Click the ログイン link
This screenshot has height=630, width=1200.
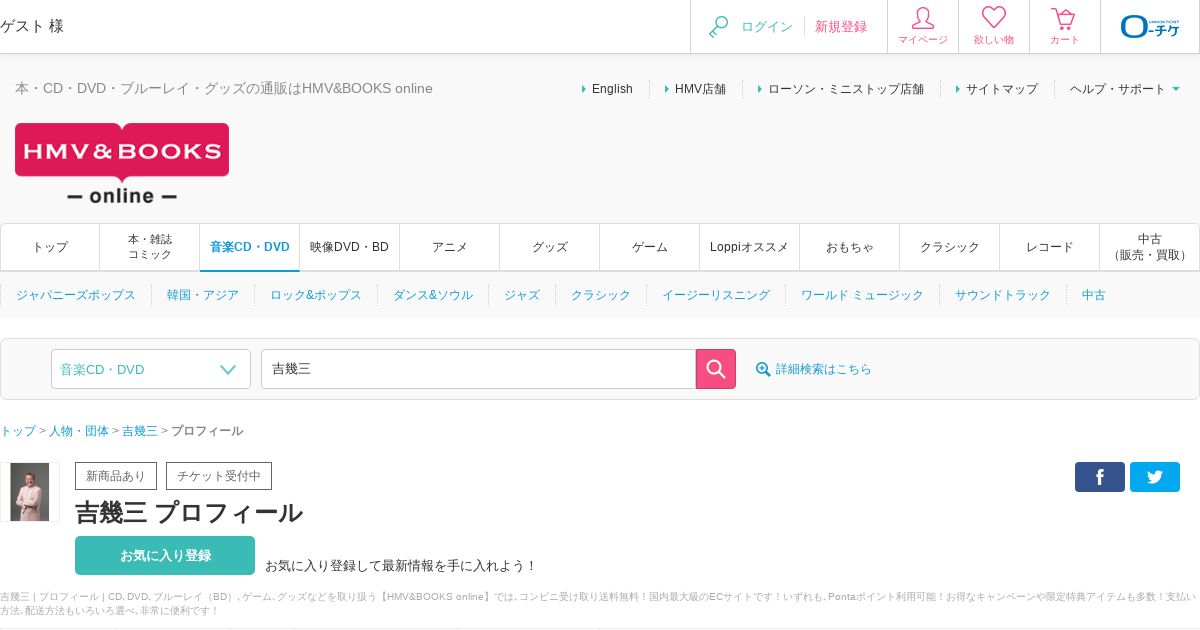[x=767, y=27]
